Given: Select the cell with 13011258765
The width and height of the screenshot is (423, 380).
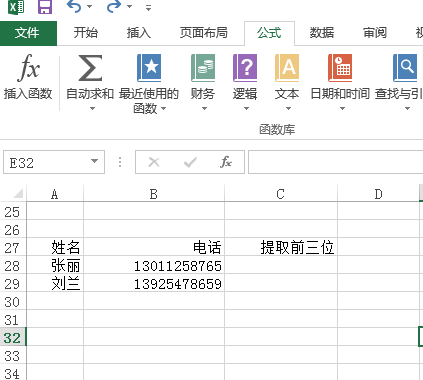Looking at the screenshot, I should pyautogui.click(x=154, y=265).
